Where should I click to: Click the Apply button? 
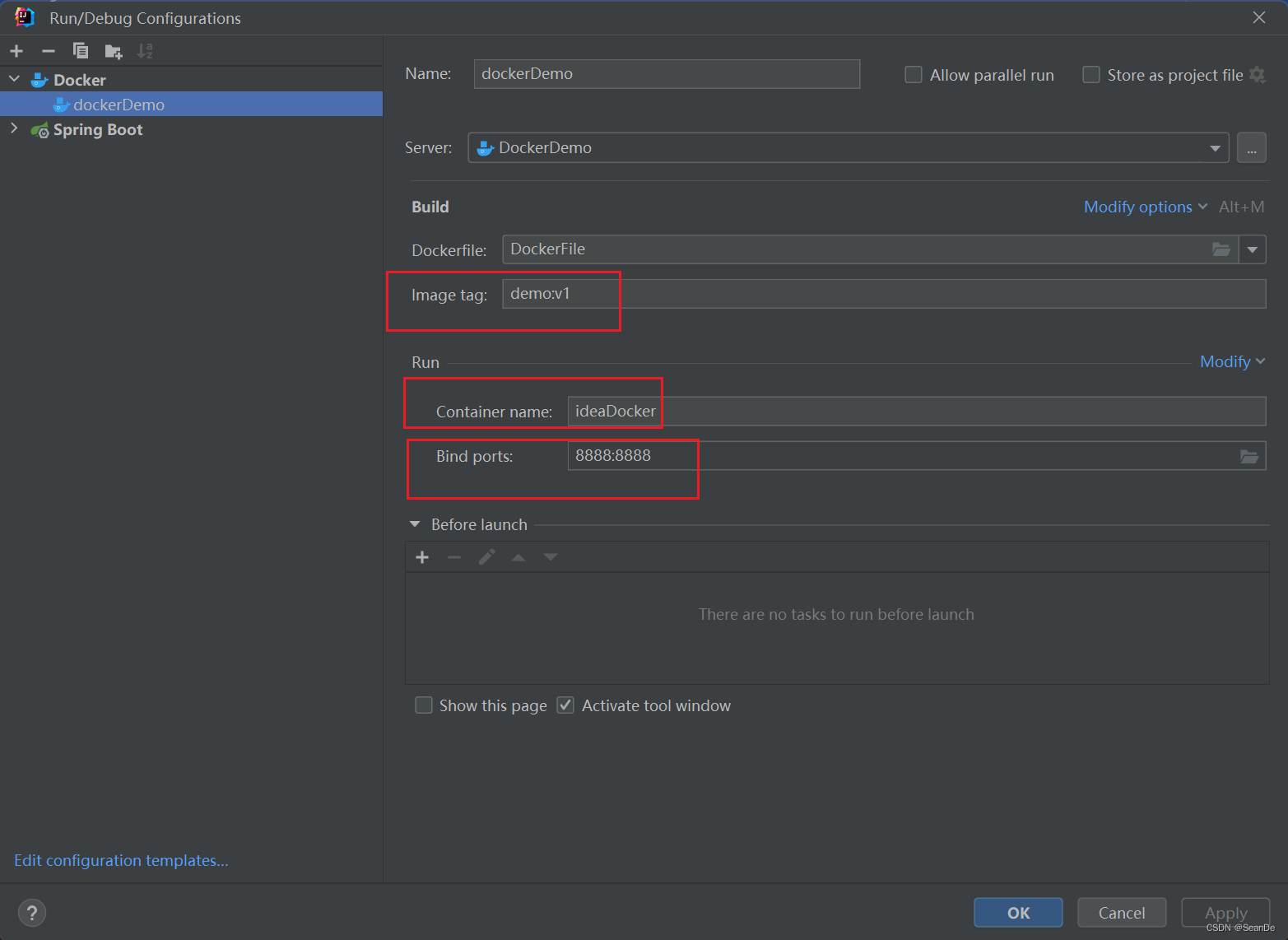click(x=1225, y=913)
